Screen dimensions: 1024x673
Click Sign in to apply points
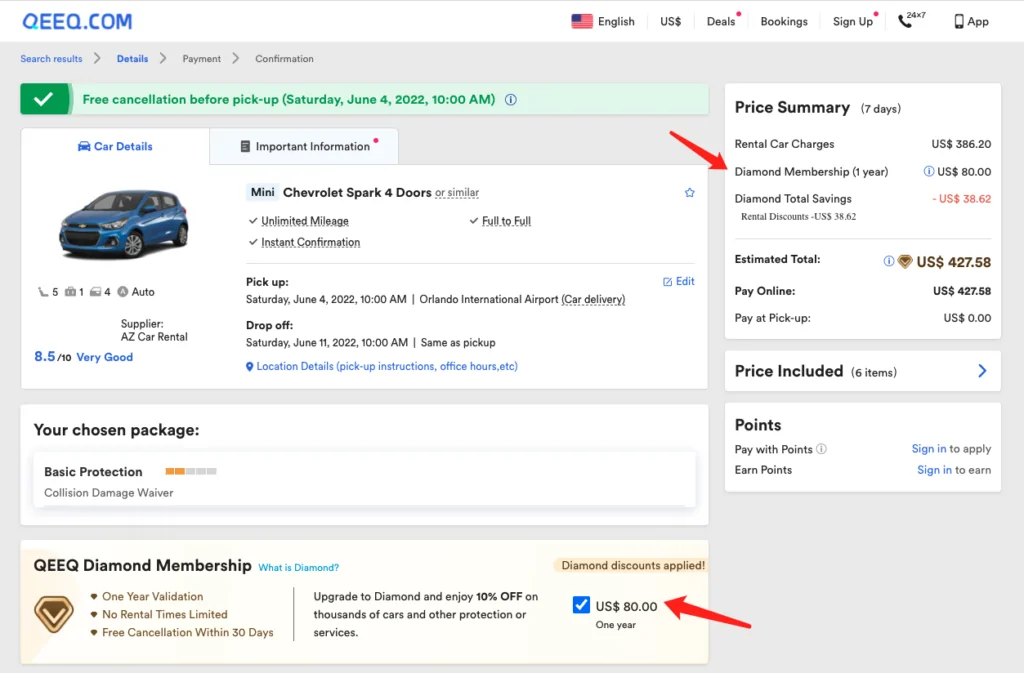(x=929, y=449)
